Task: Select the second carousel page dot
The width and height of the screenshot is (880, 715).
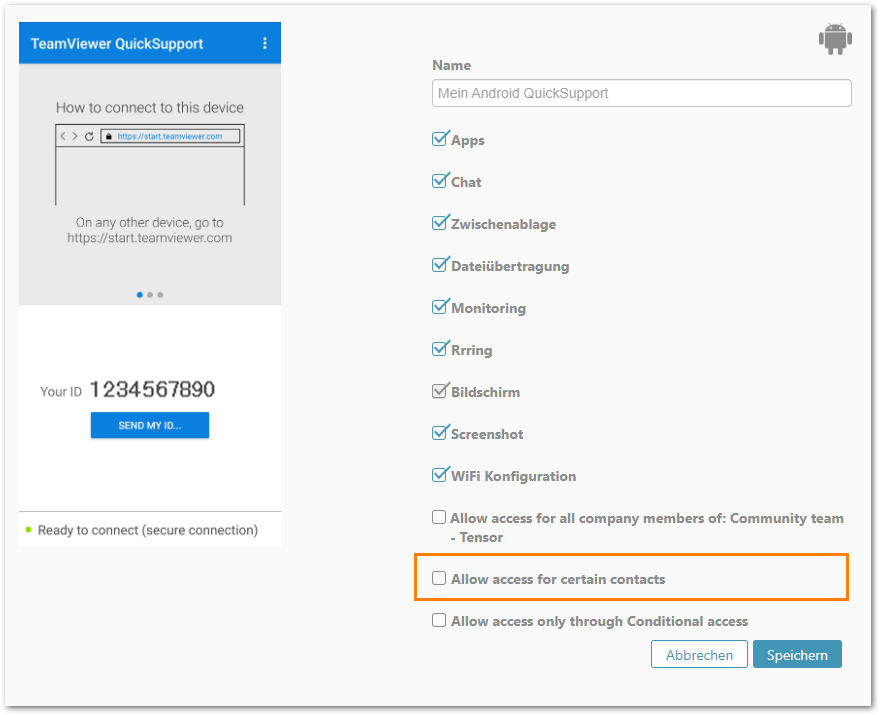Action: point(150,295)
